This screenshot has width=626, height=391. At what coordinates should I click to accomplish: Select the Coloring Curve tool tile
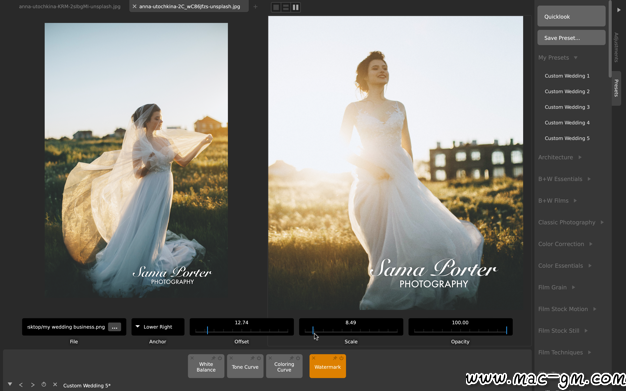[284, 367]
